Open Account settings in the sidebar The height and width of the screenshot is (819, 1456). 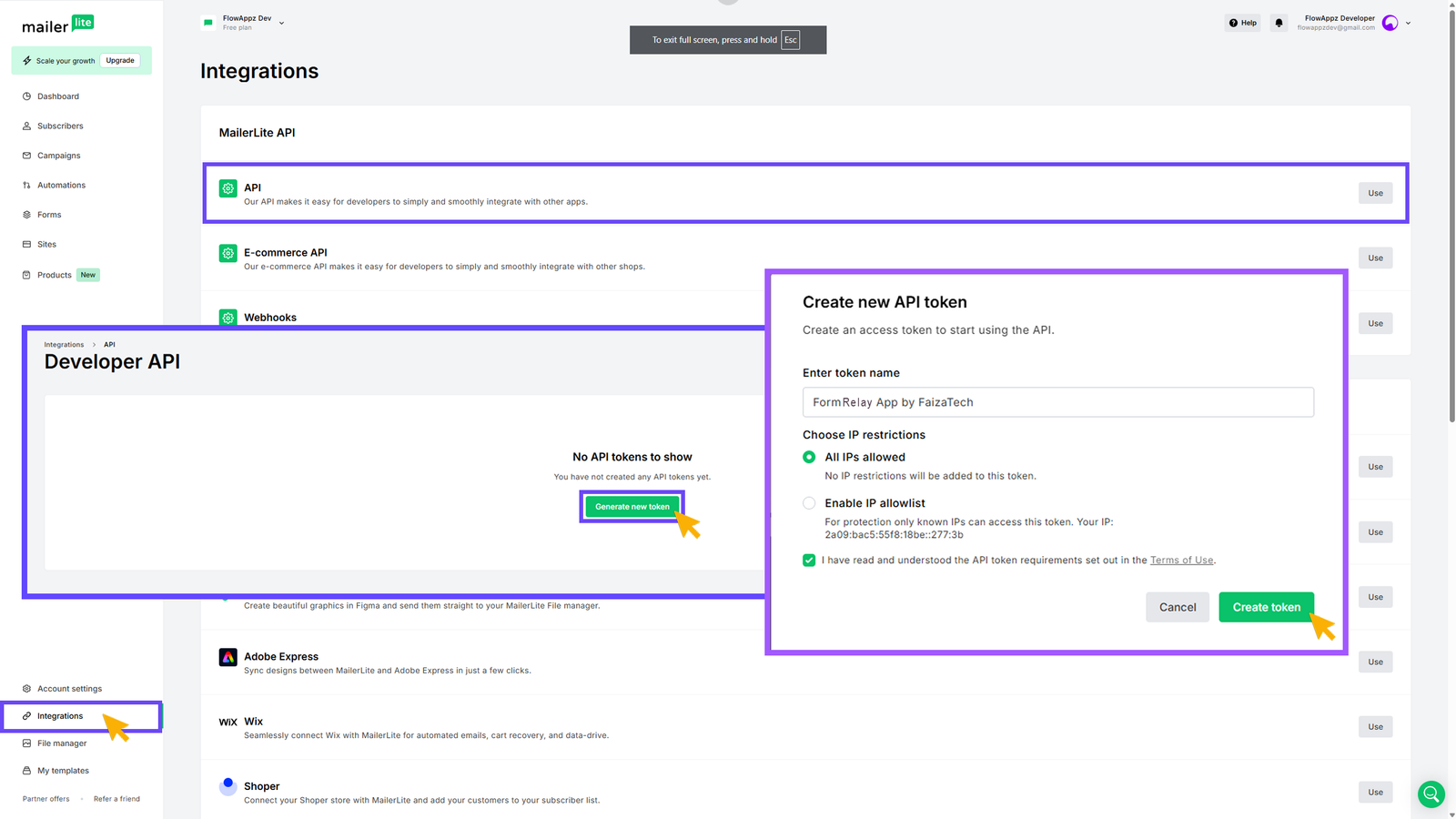[x=69, y=689]
